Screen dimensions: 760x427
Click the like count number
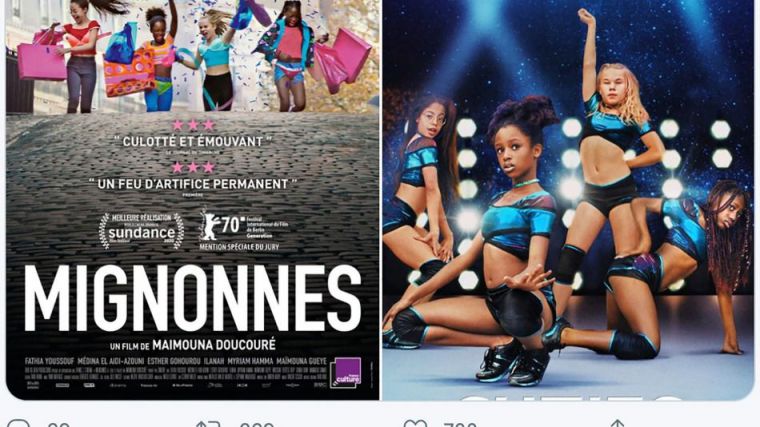click(460, 425)
